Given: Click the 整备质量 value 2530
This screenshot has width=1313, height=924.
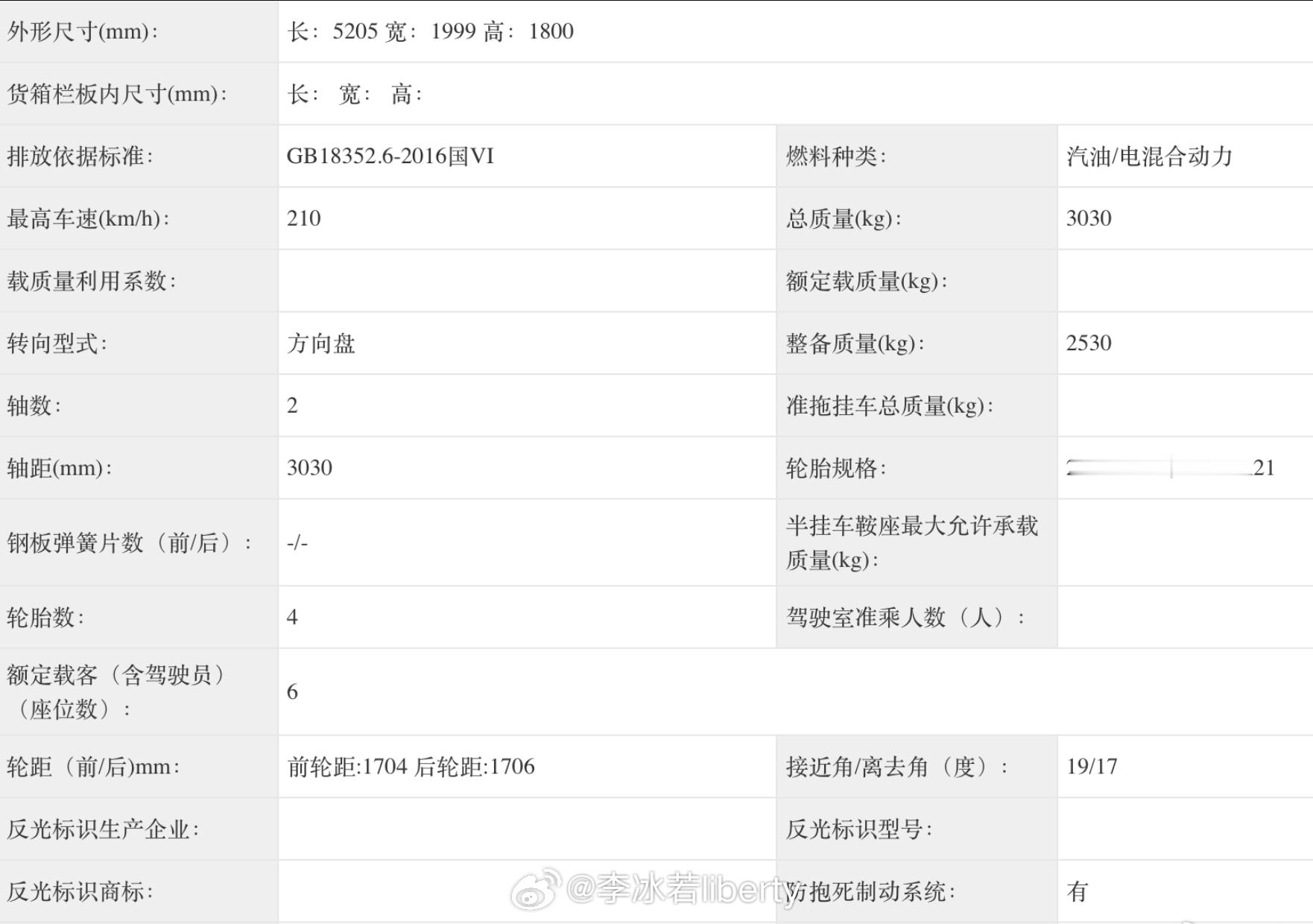Looking at the screenshot, I should (1089, 343).
